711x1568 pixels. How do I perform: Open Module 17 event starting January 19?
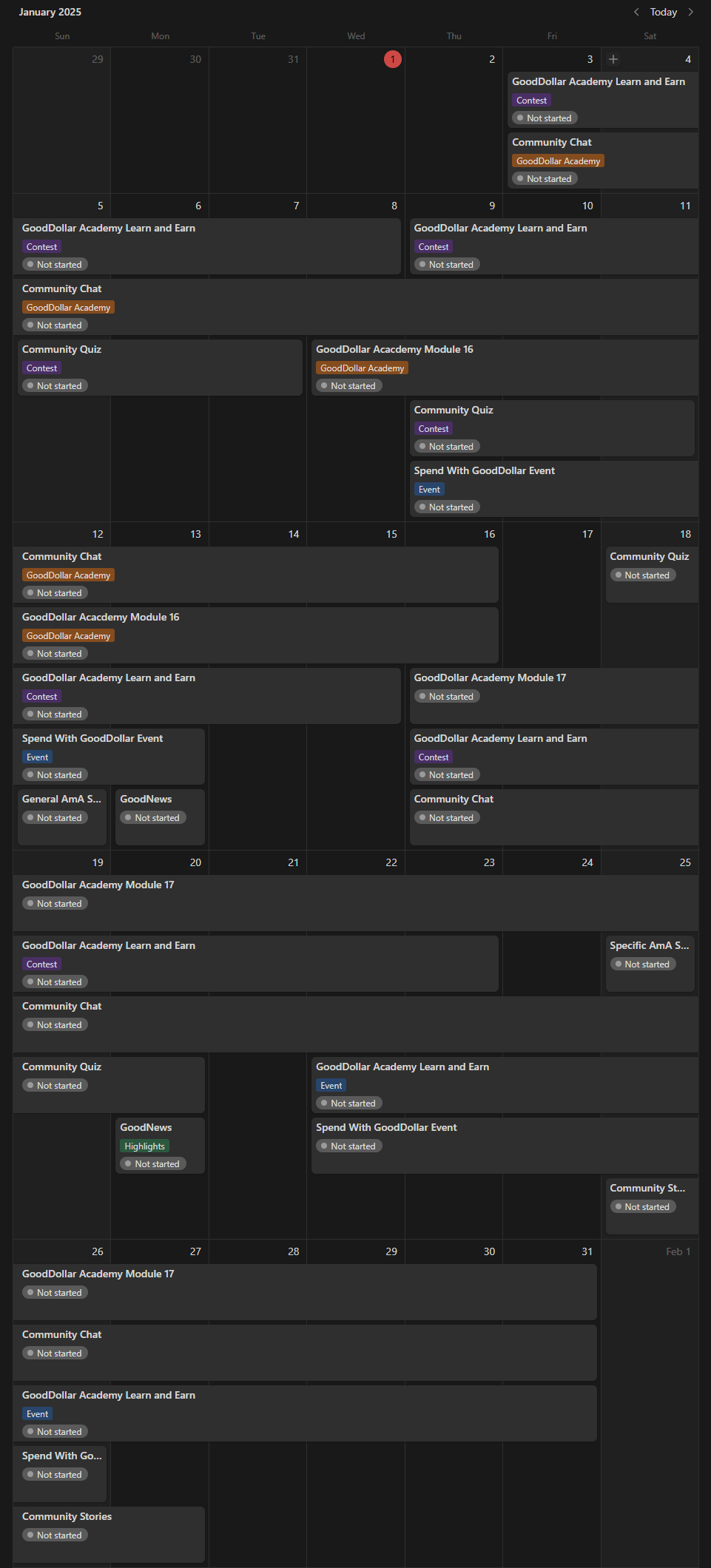pyautogui.click(x=356, y=903)
